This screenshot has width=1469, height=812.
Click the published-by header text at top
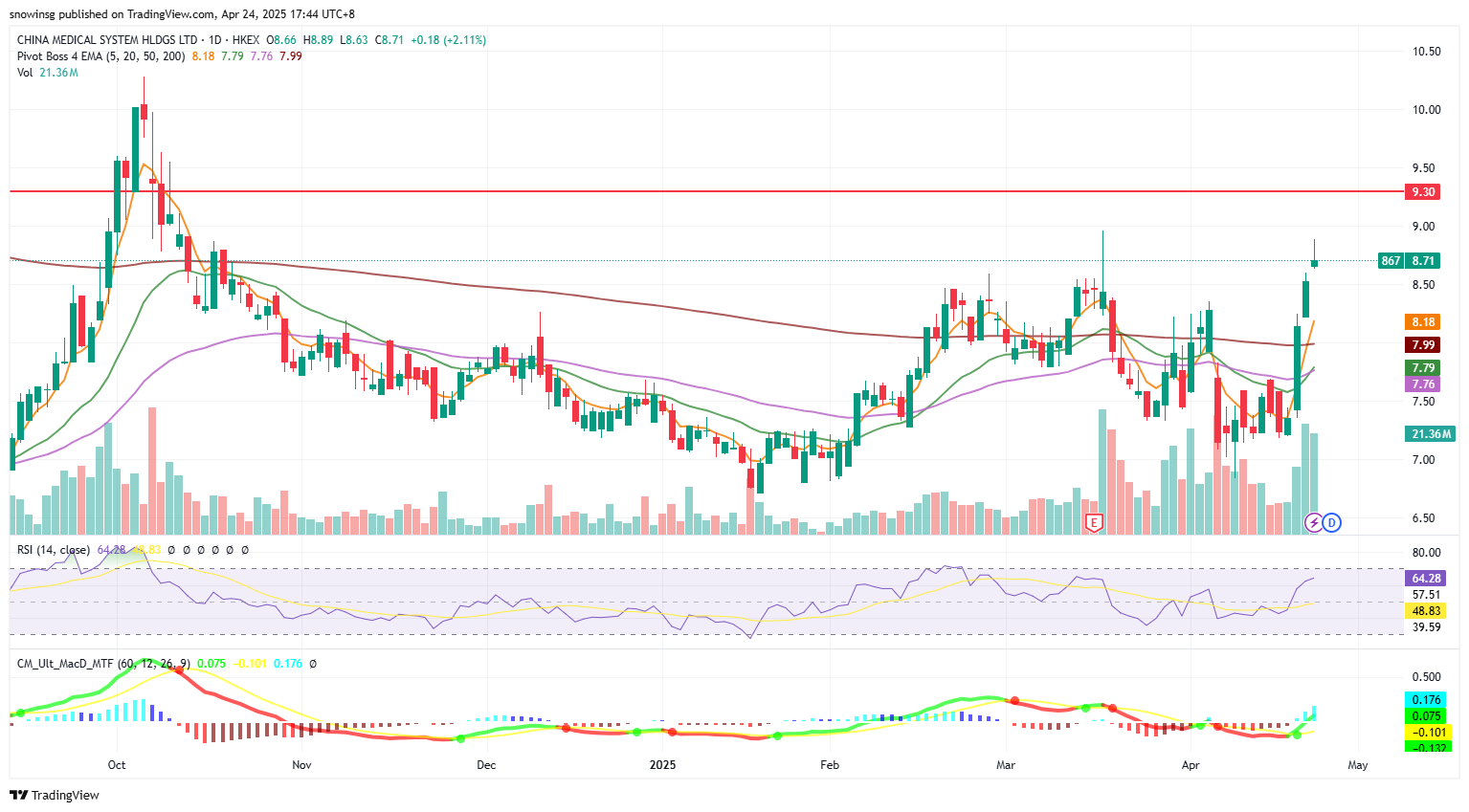click(x=182, y=14)
